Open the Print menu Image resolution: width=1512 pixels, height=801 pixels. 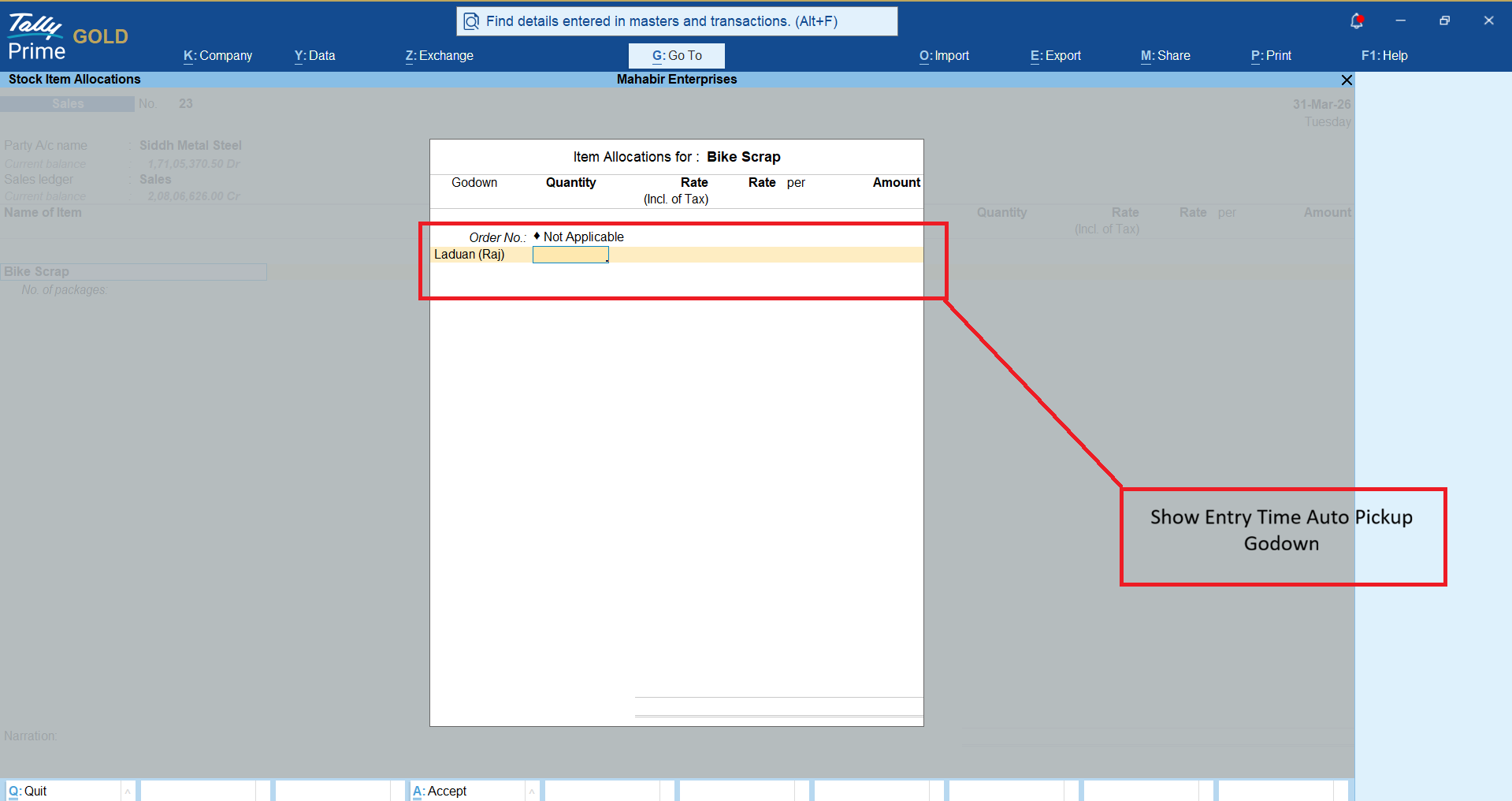coord(1271,56)
